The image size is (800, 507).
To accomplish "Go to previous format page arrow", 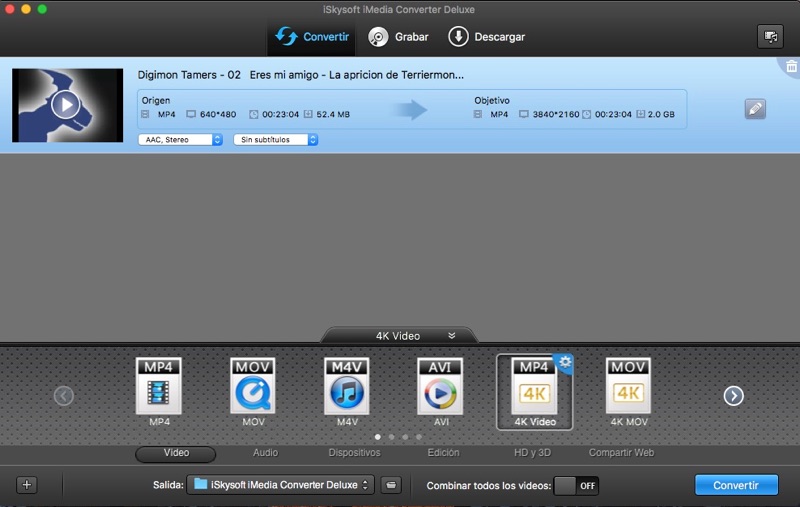I will click(64, 395).
